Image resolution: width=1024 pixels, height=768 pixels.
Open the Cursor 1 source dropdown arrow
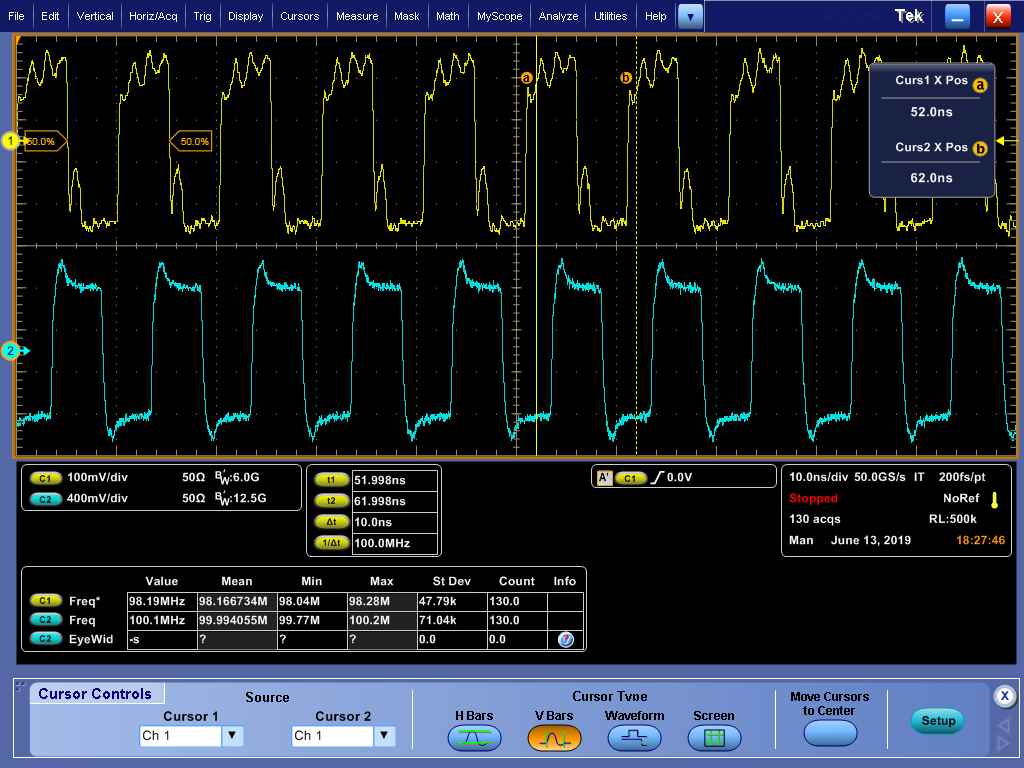click(x=232, y=735)
